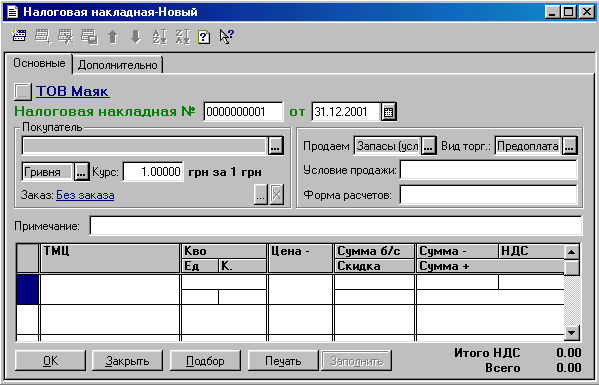The width and height of the screenshot is (599, 385).
Task: Click the Печать button
Action: (283, 361)
